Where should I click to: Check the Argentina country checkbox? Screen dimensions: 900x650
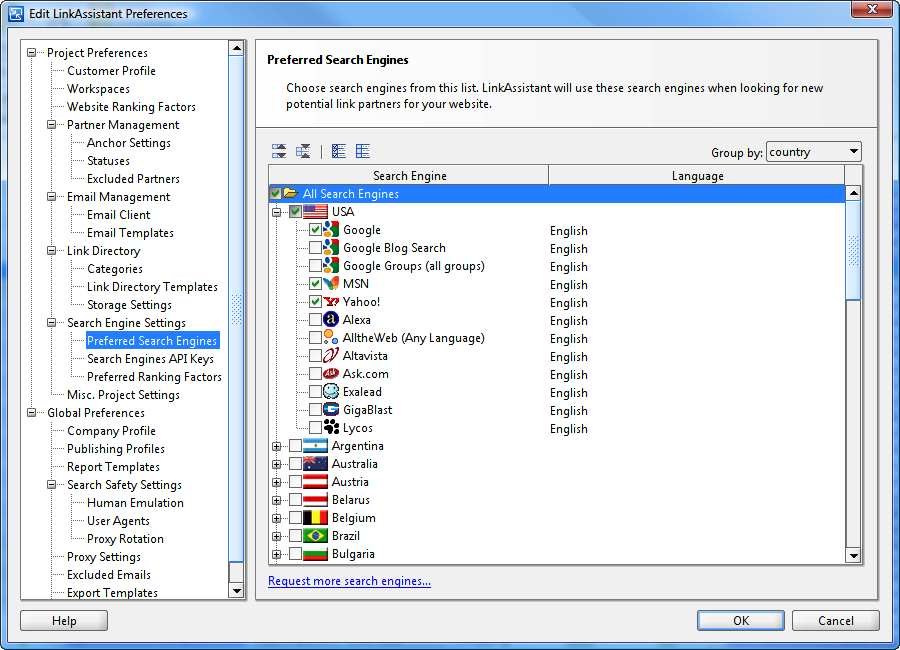[295, 446]
